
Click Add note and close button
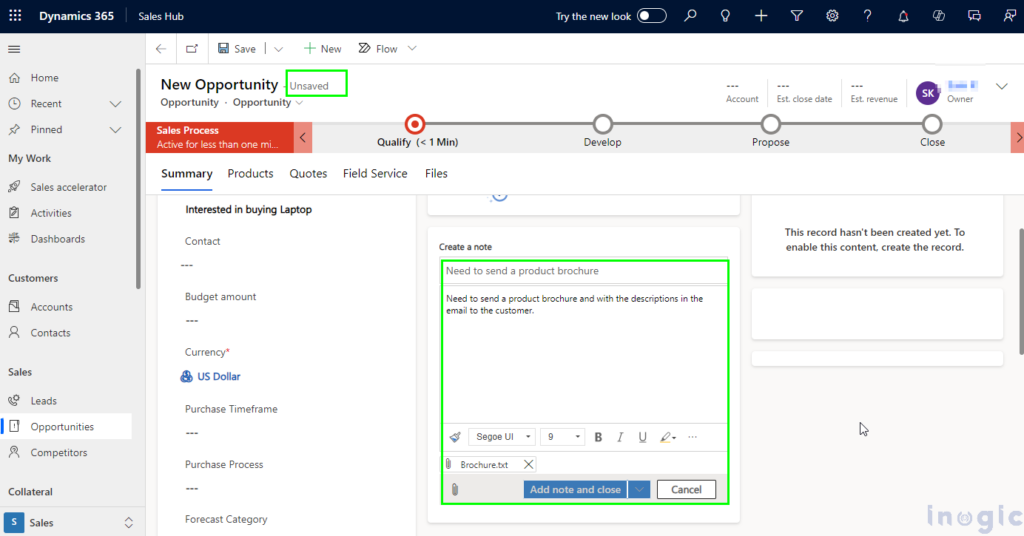click(575, 489)
